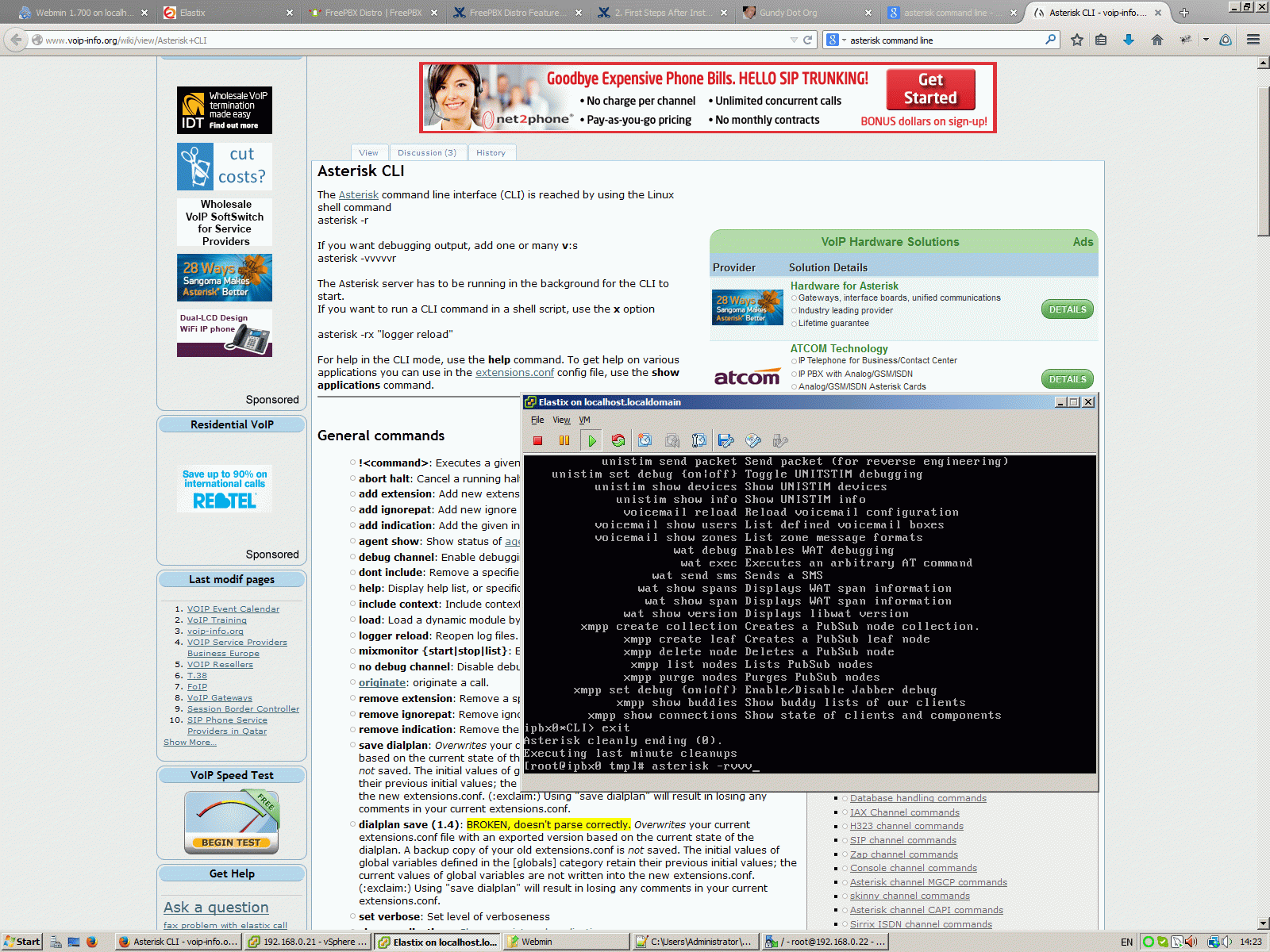
Task: Open the VM menu in Elastix console
Action: click(x=584, y=420)
